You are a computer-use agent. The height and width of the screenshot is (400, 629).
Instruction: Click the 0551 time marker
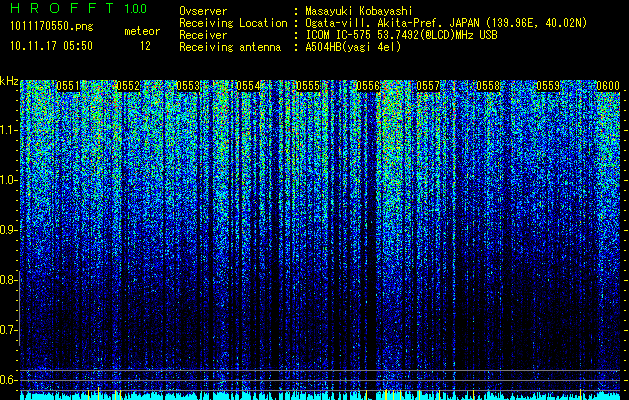68,86
